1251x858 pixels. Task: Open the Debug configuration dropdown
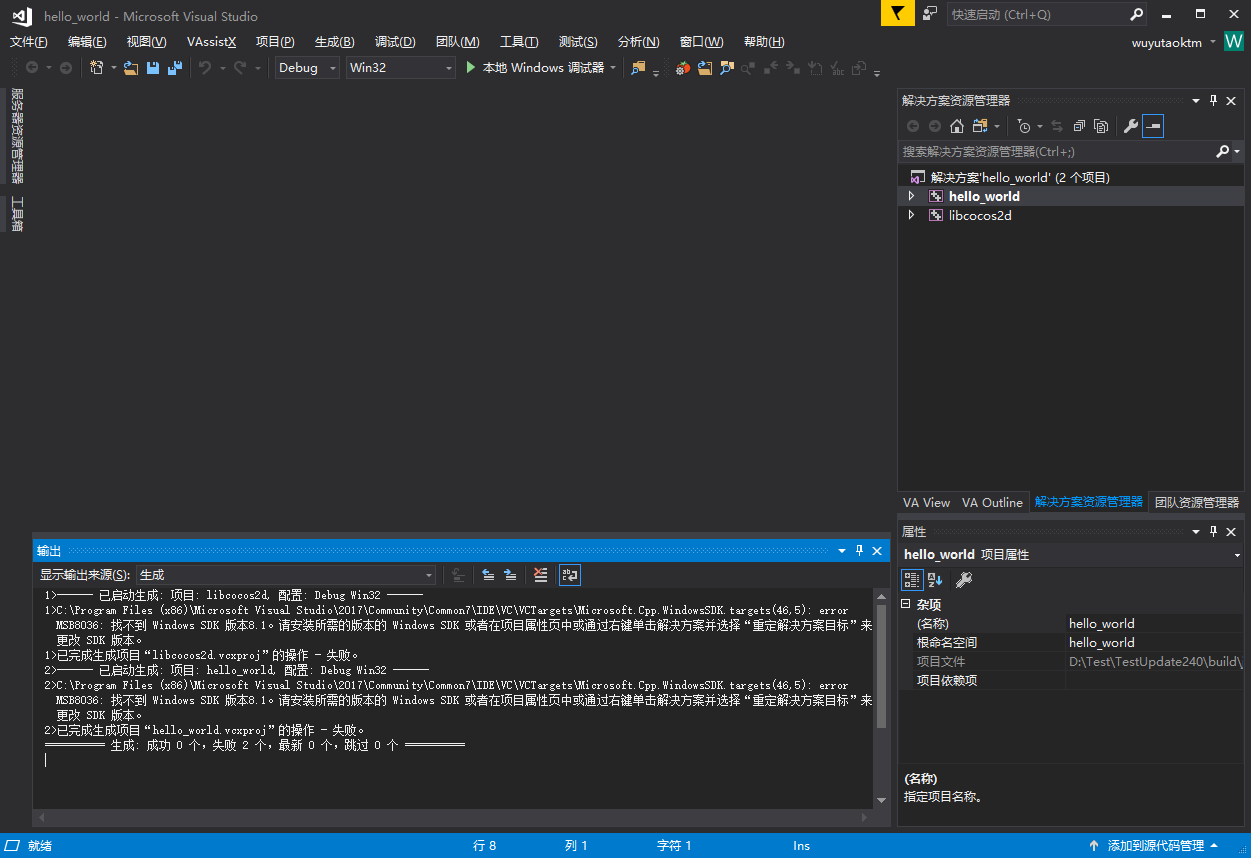pyautogui.click(x=307, y=68)
